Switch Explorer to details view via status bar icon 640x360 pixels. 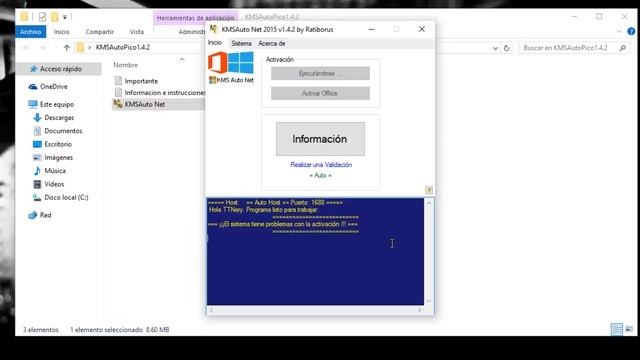[617, 329]
